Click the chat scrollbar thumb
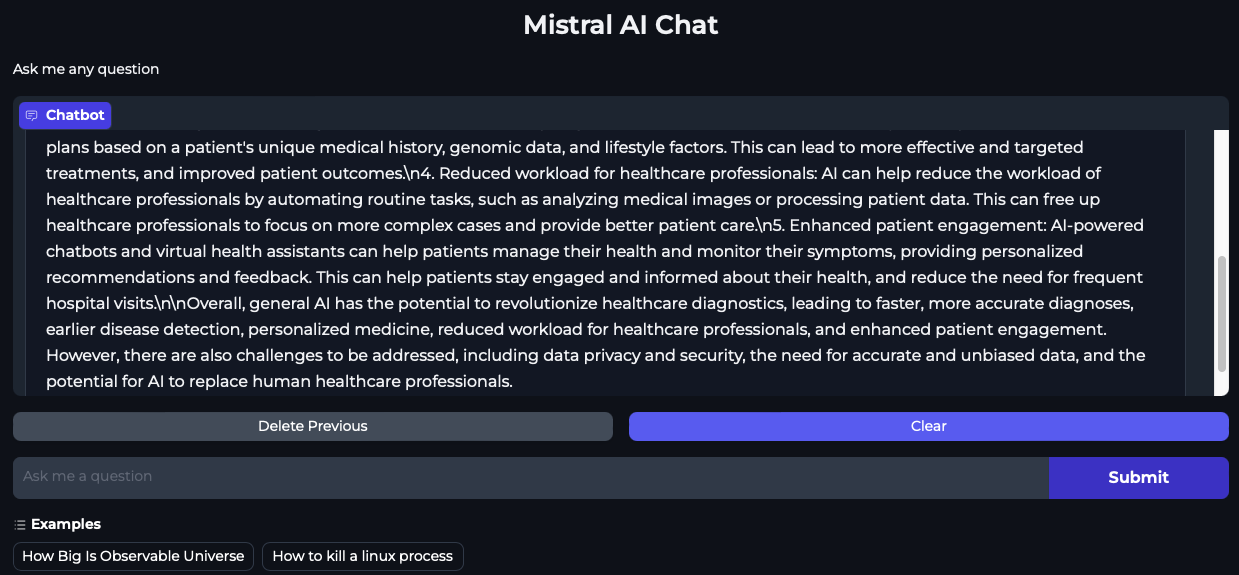1239x575 pixels. 1221,313
